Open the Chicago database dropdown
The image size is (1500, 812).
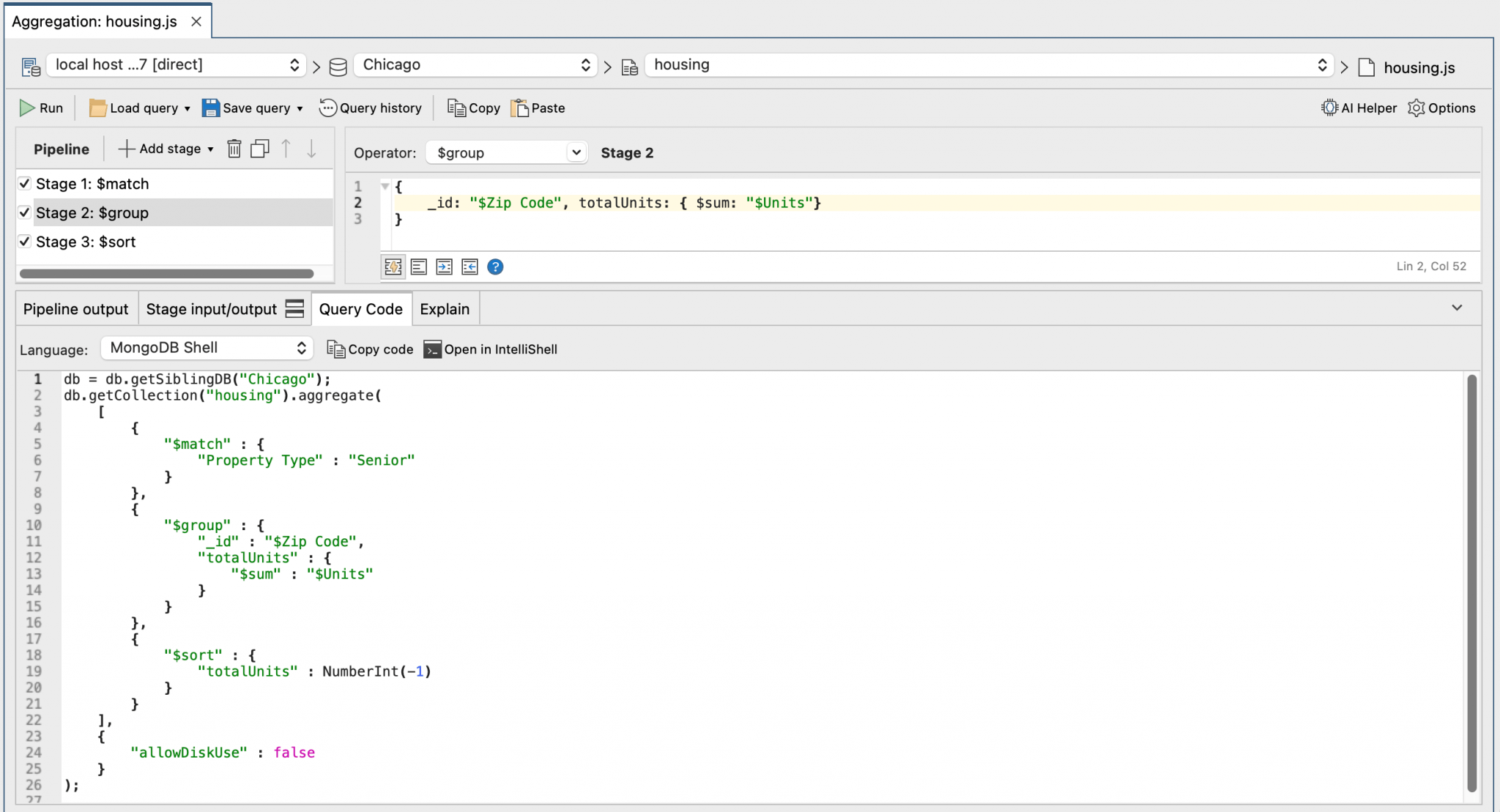[x=475, y=64]
